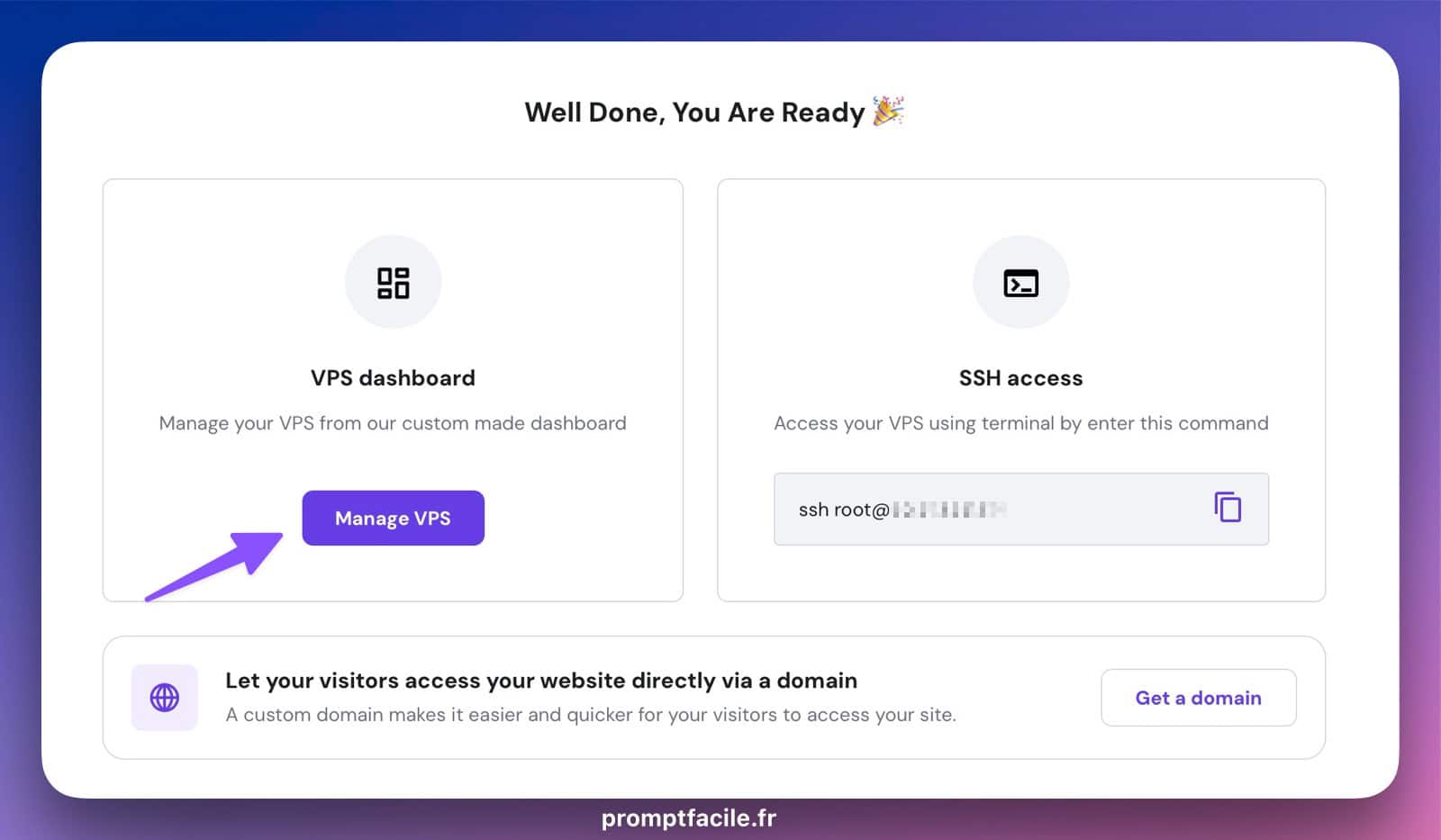
Task: Open the Manage VPS button
Action: coord(393,518)
